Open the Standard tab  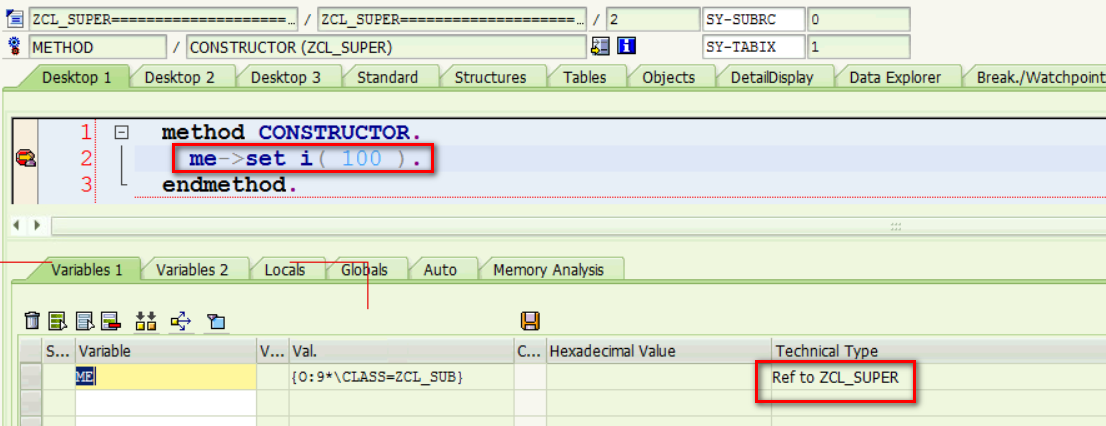point(387,78)
